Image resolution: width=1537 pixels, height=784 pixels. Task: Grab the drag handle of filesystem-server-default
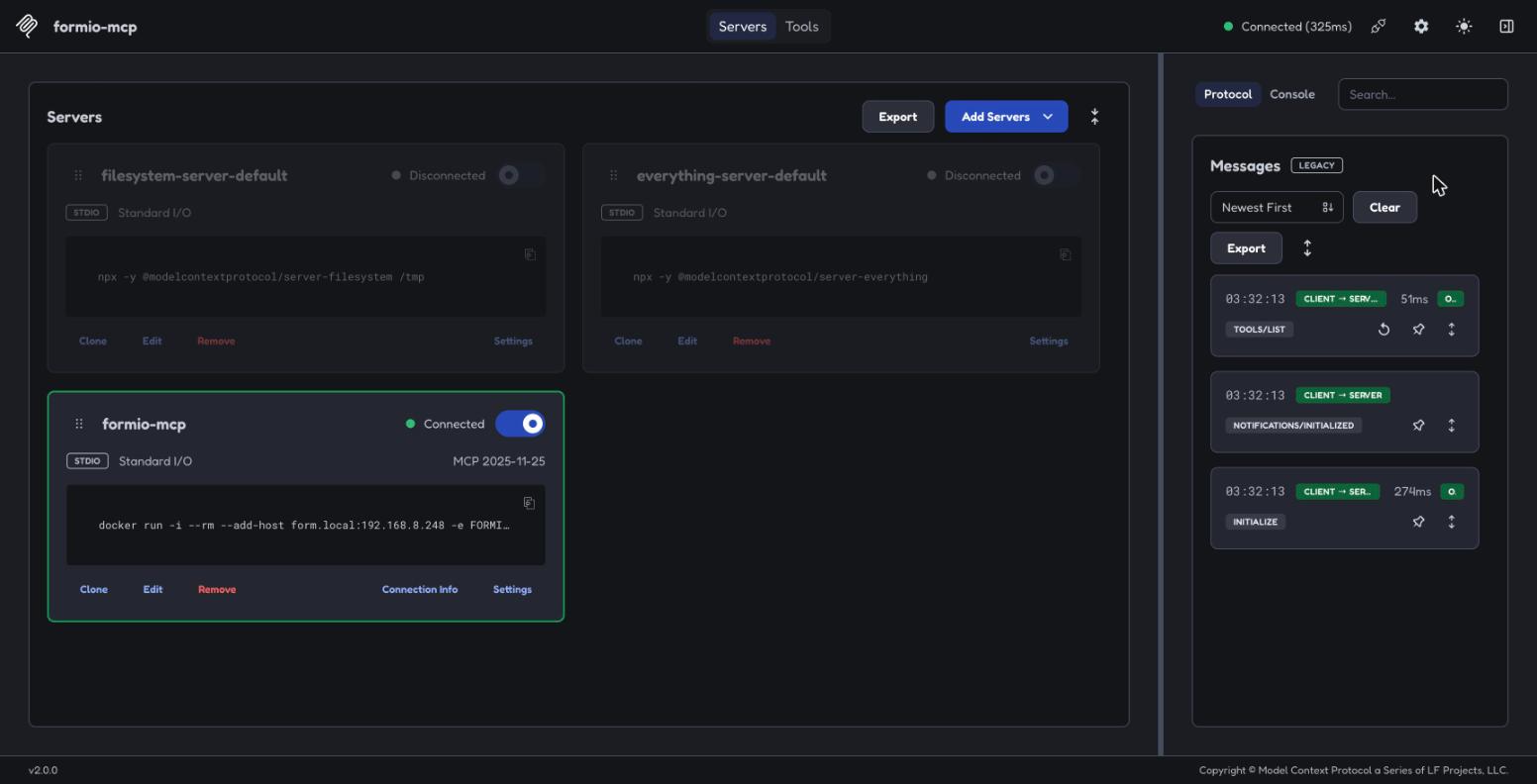point(77,175)
